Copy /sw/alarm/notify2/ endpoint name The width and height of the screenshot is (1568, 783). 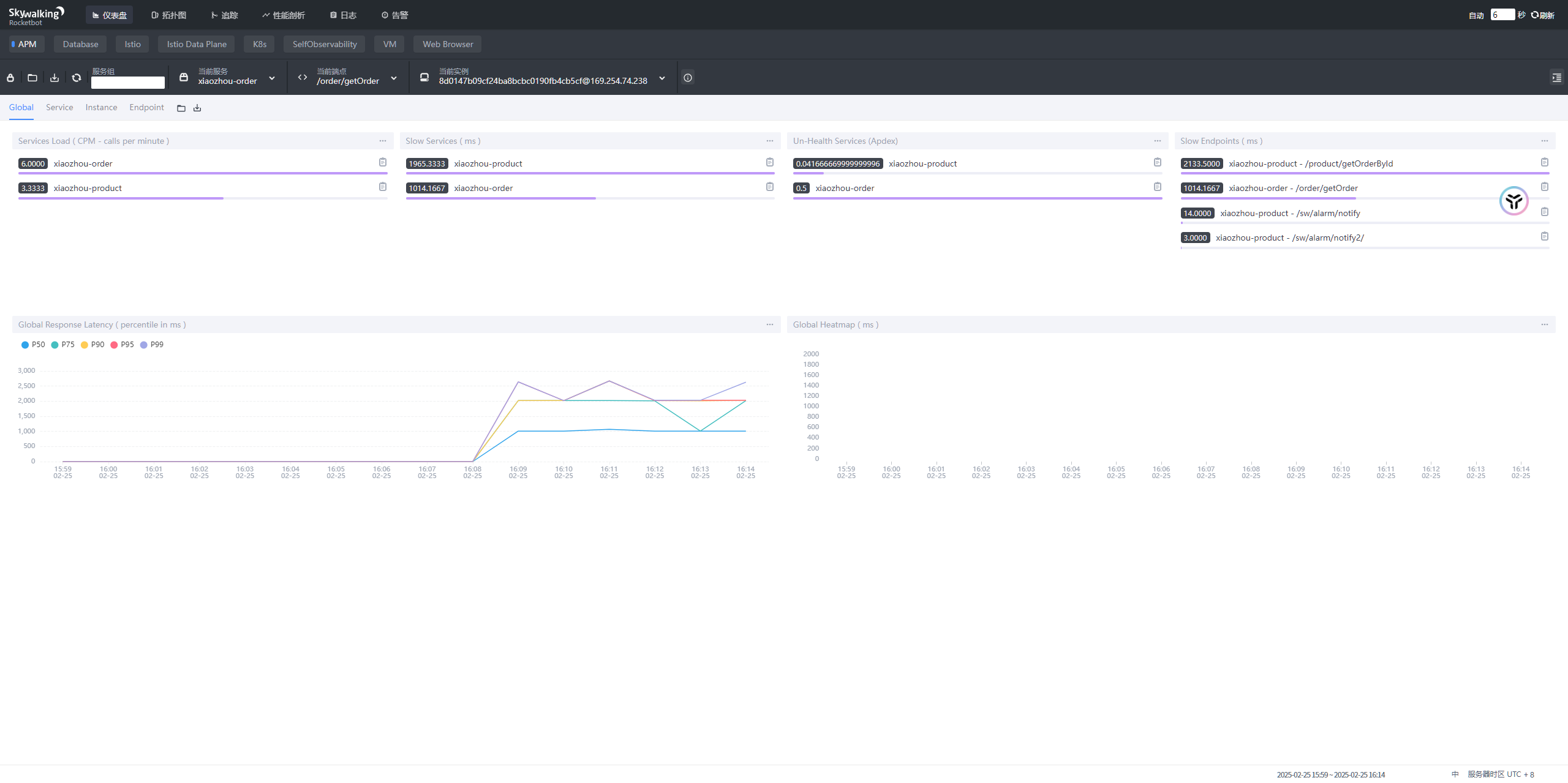[x=1545, y=236]
